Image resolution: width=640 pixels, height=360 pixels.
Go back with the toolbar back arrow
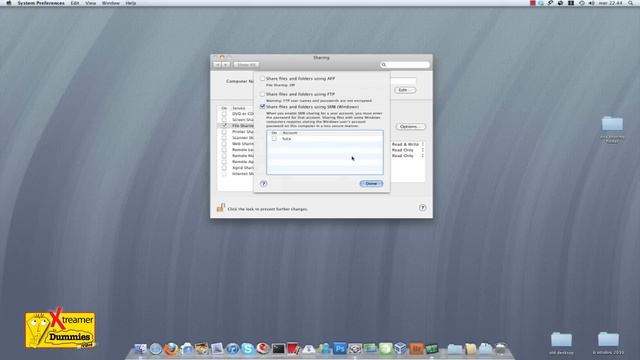[218, 65]
